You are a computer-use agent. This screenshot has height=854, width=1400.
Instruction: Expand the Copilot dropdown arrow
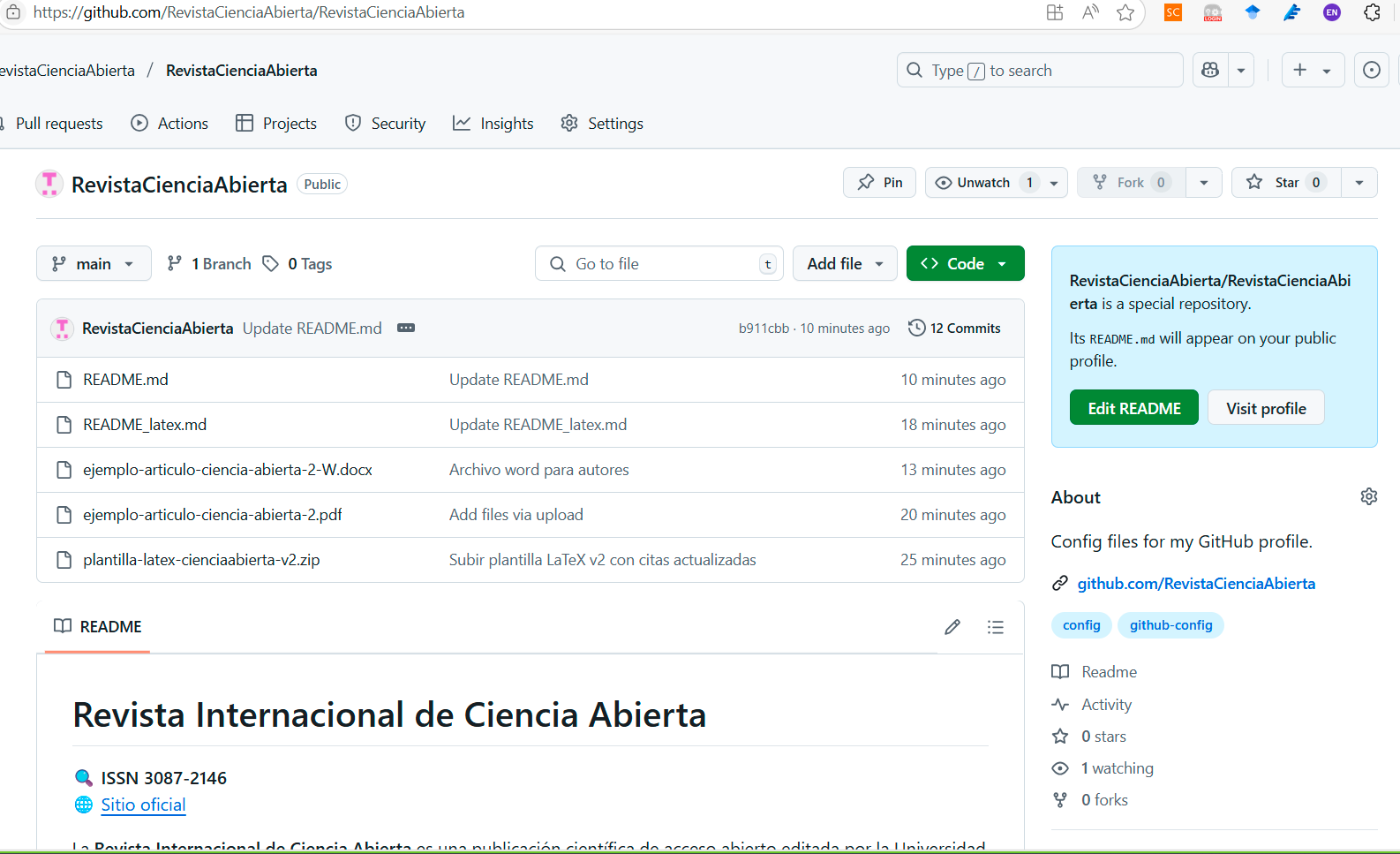tap(1241, 70)
